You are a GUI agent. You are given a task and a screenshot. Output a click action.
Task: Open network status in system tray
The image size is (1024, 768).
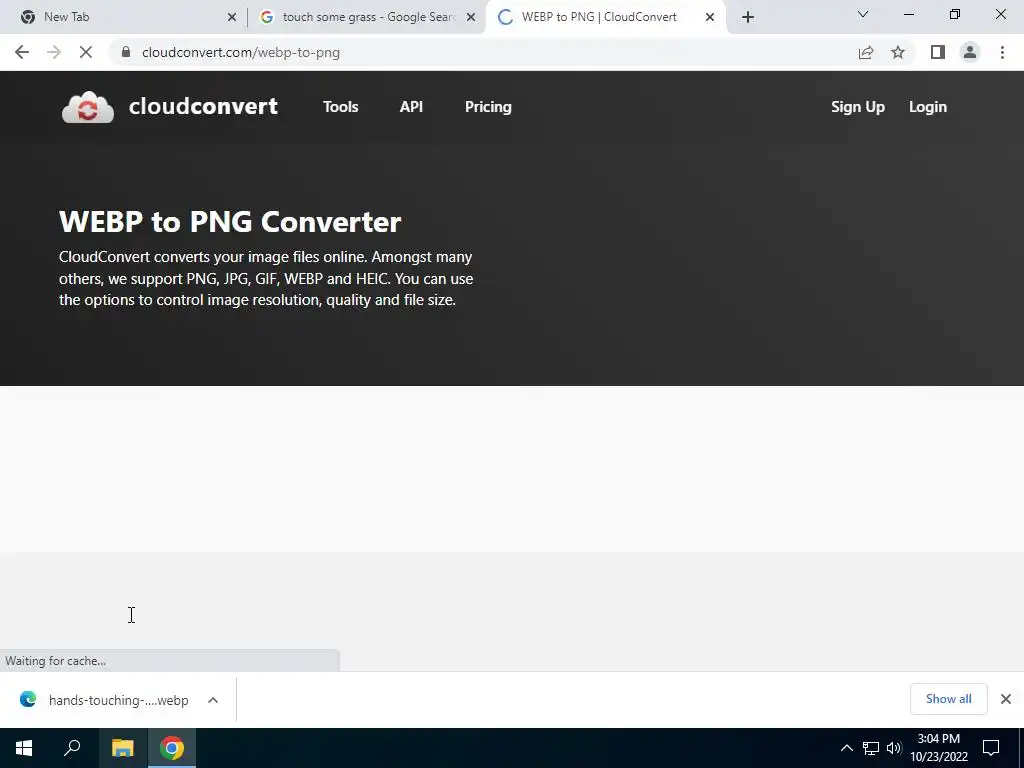[871, 748]
